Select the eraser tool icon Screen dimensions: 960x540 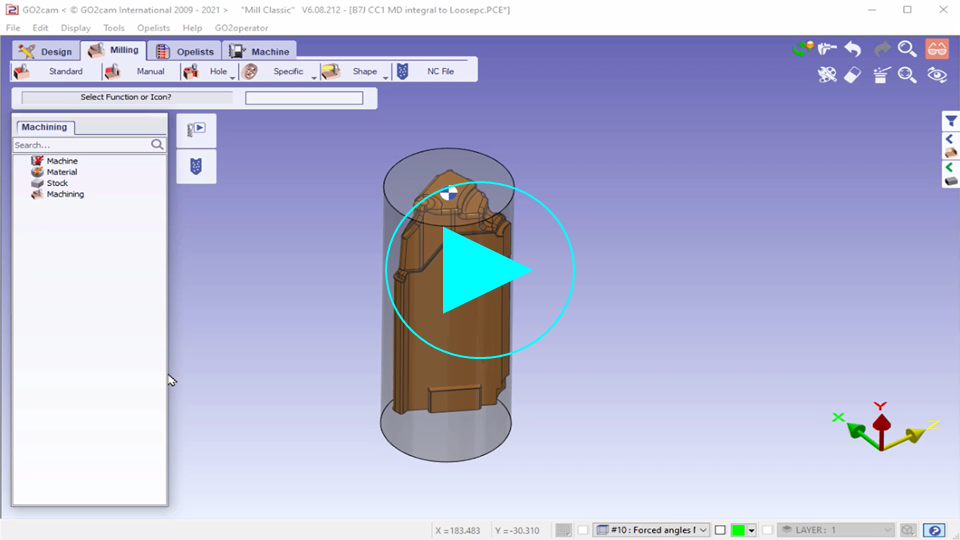tap(853, 75)
